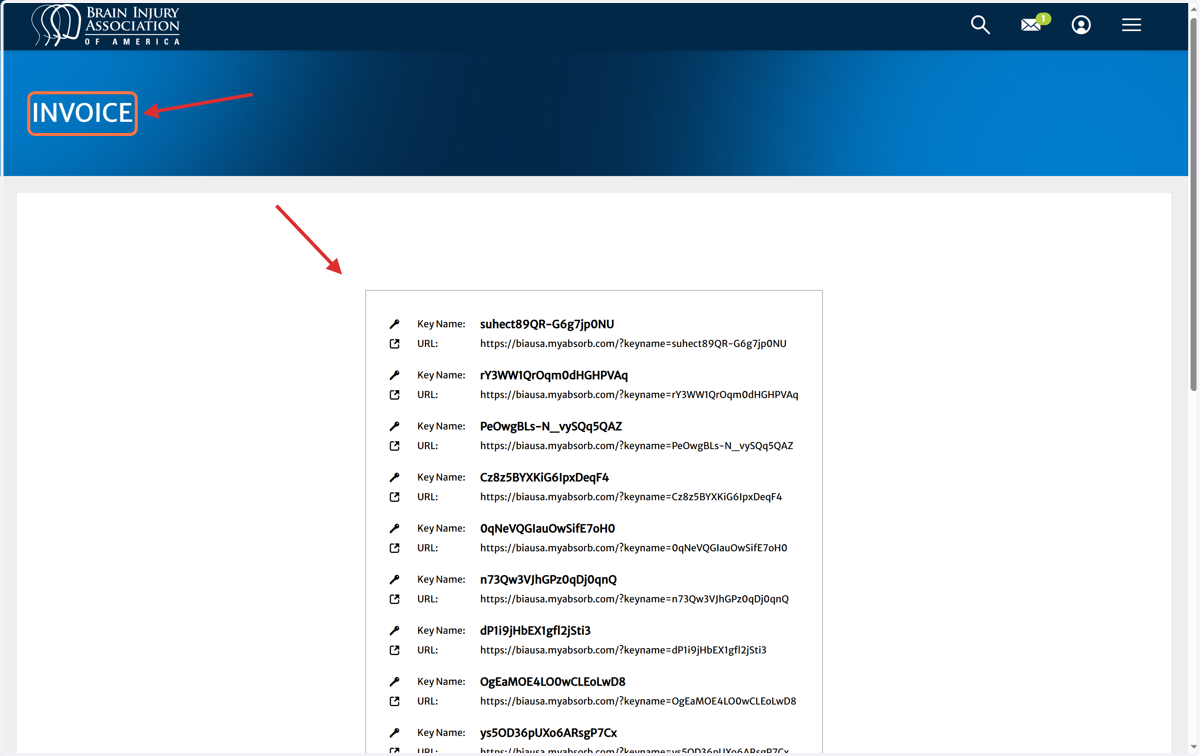The height and width of the screenshot is (756, 1200).
Task: Select key name text 0qNeVQGIauOwSifE7oH0
Action: [547, 528]
